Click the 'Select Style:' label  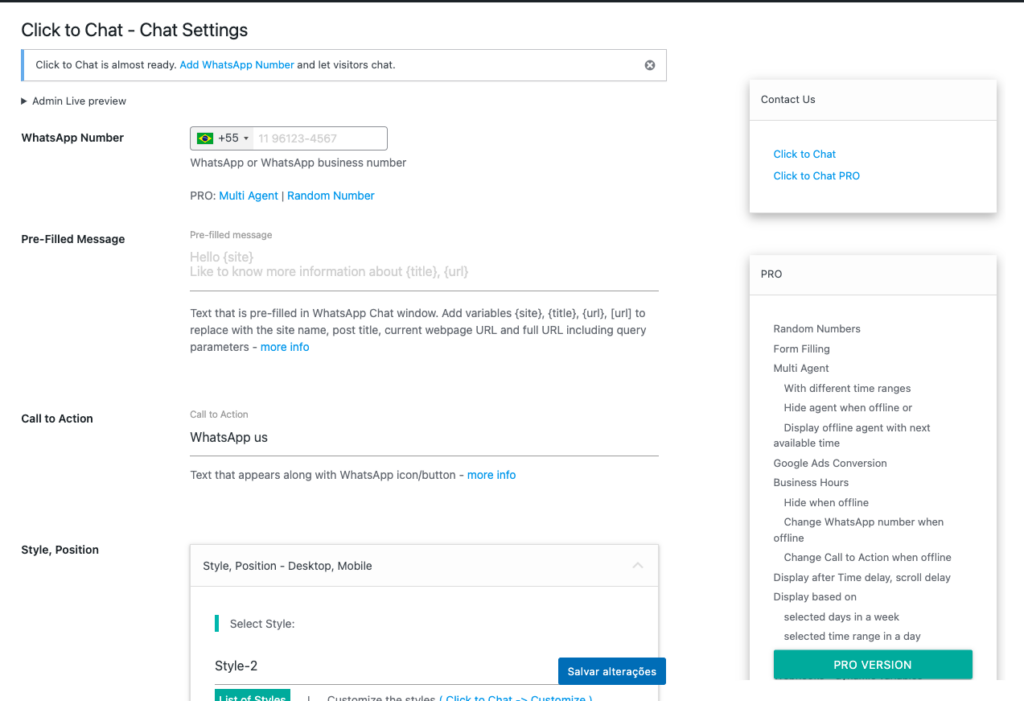pyautogui.click(x=262, y=624)
